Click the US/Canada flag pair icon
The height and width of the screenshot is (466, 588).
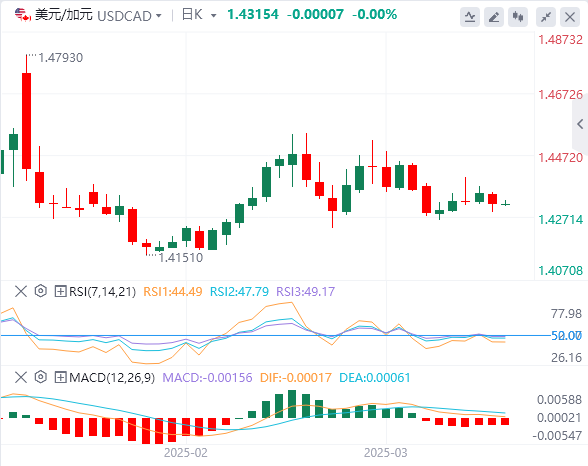coord(22,15)
